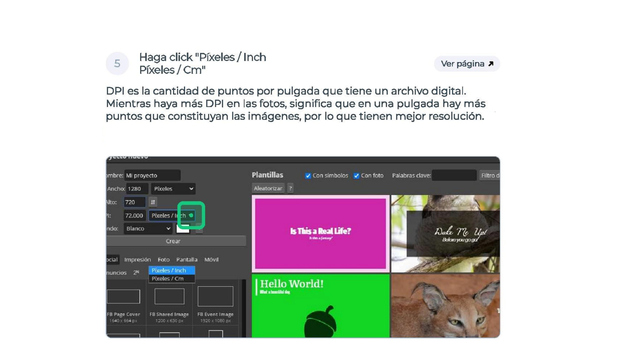Screen dimensions: 640x360
Task: Switch to the Impresión tab
Action: click(x=138, y=260)
